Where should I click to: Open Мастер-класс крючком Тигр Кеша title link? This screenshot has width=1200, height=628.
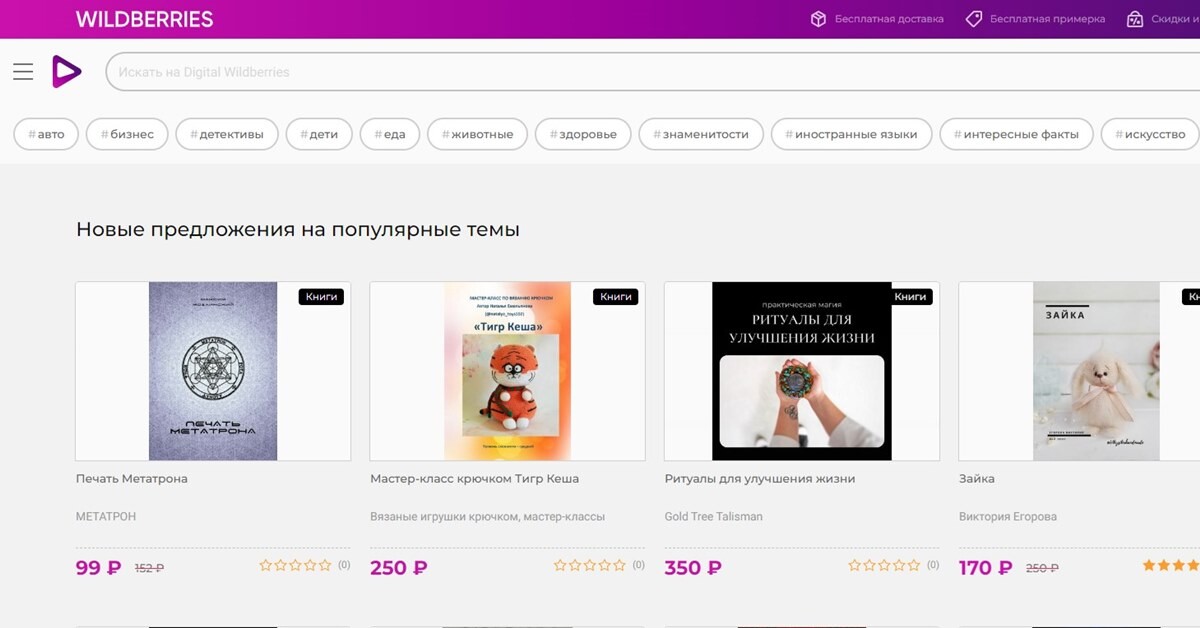[x=474, y=479]
